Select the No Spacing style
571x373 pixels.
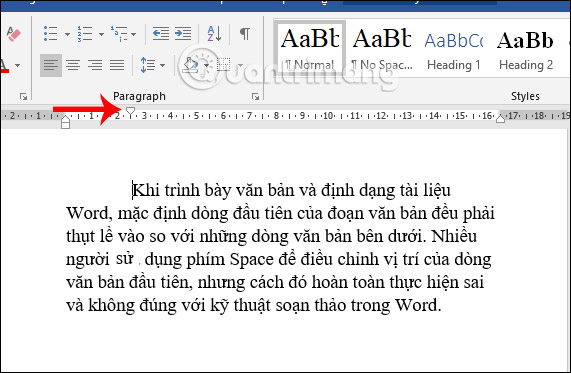point(382,48)
